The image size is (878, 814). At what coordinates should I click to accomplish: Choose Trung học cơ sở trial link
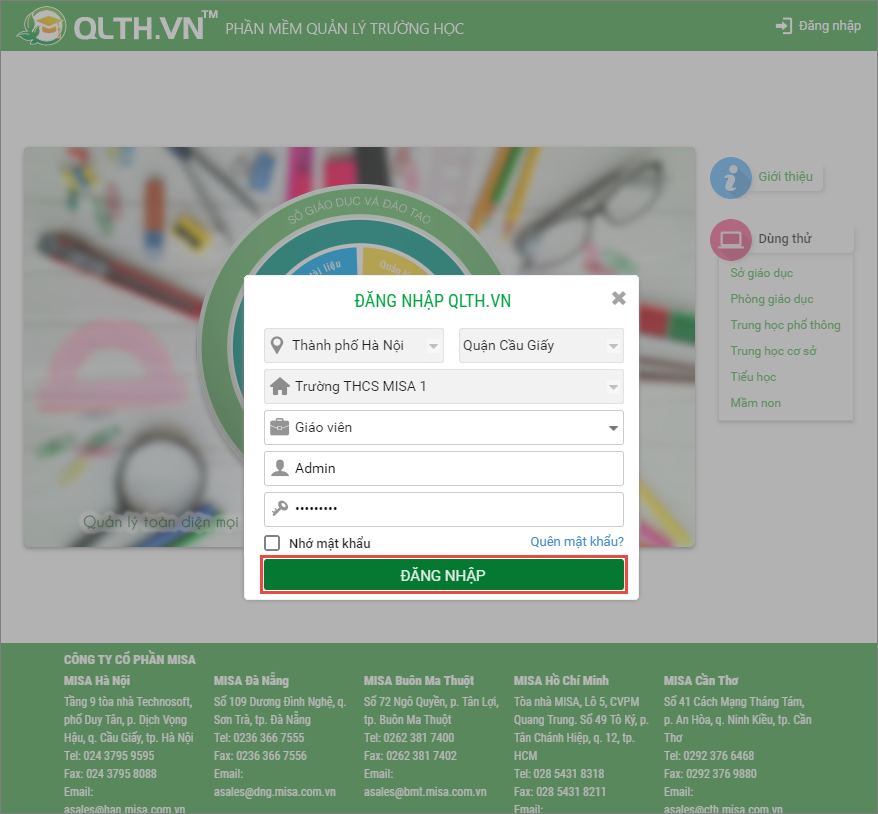click(x=773, y=351)
